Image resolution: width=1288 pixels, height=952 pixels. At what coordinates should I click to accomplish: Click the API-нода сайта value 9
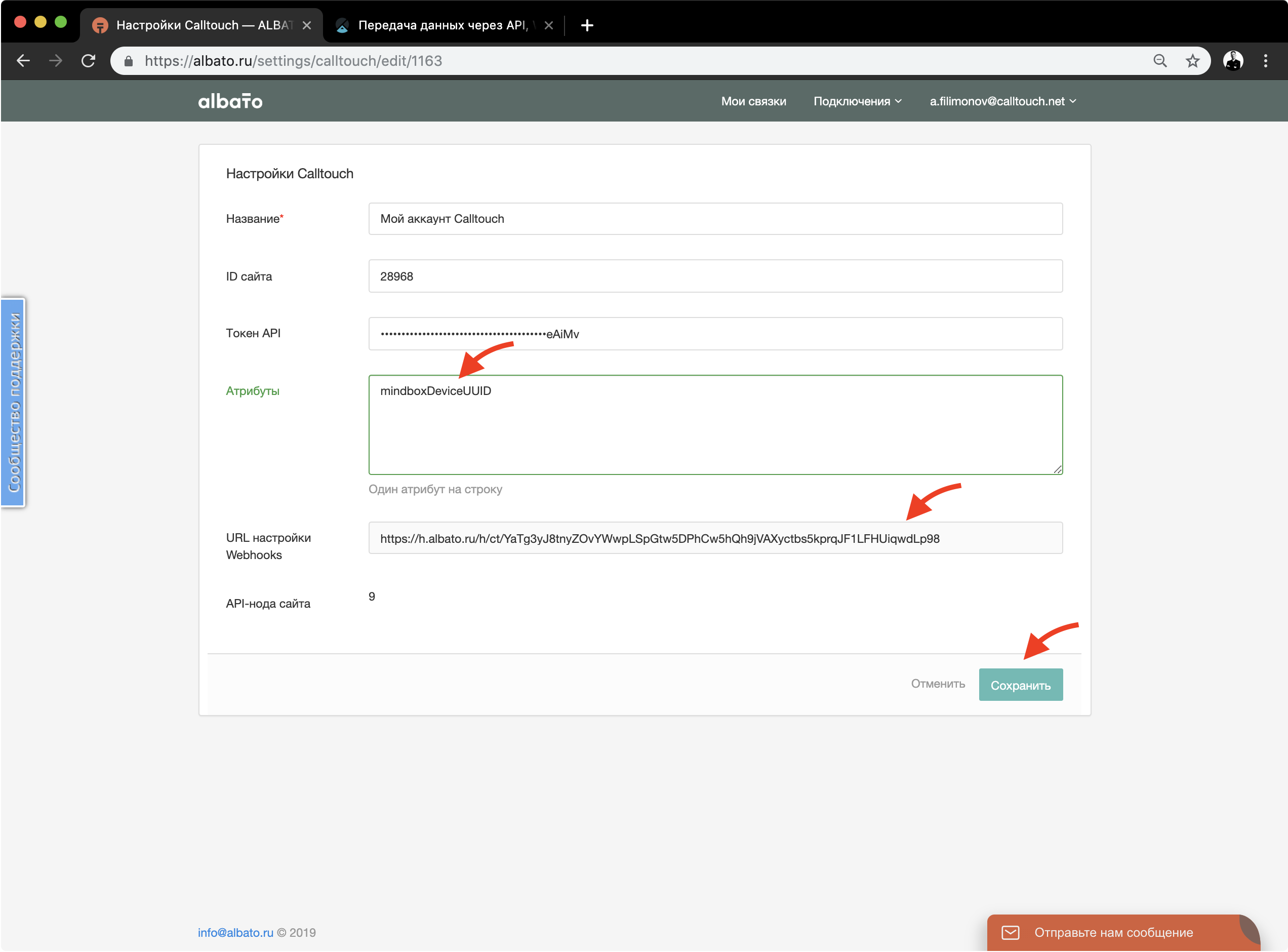[372, 597]
